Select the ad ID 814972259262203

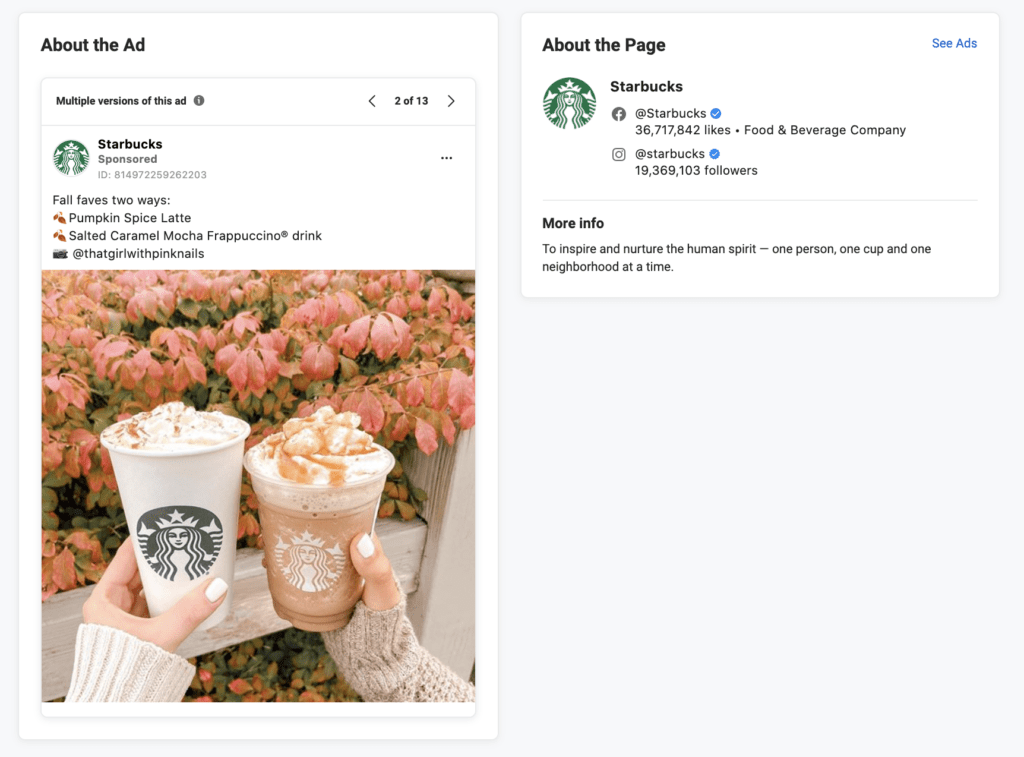[x=152, y=175]
